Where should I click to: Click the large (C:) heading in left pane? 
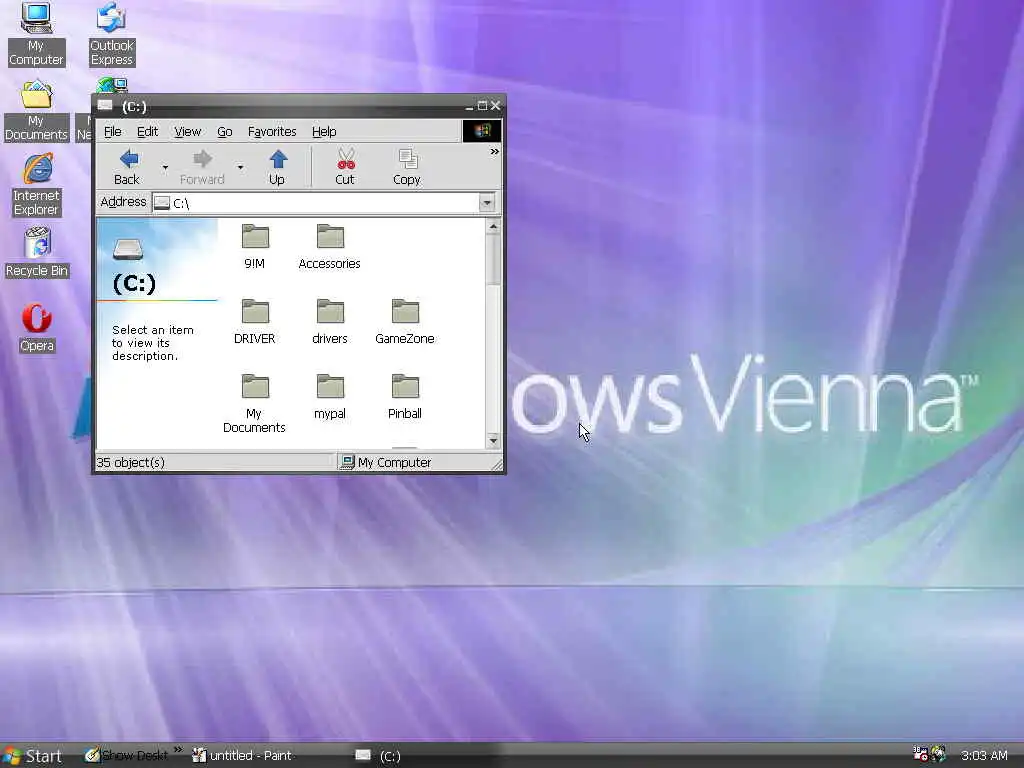point(134,283)
